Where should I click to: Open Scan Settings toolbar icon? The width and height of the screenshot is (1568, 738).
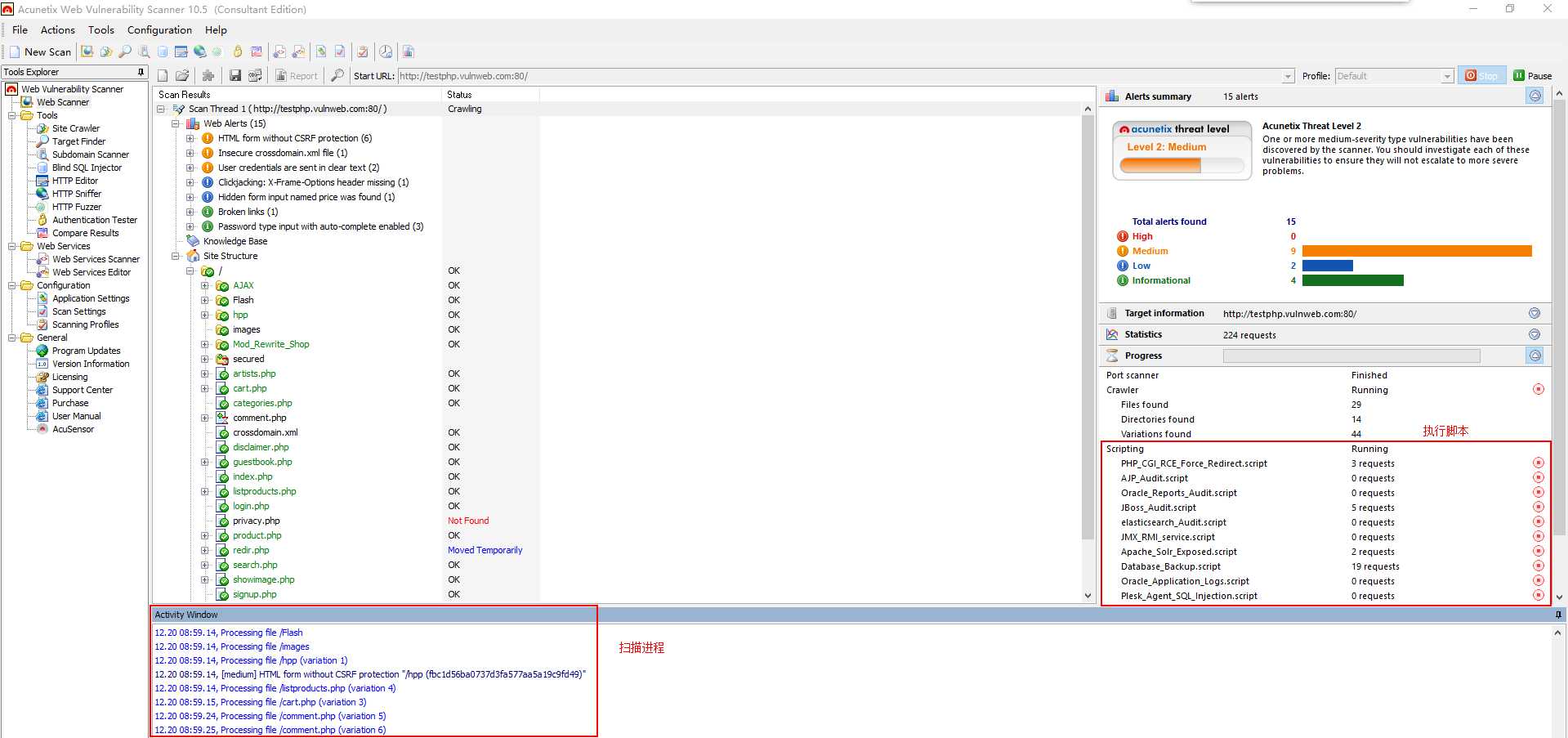tap(340, 51)
